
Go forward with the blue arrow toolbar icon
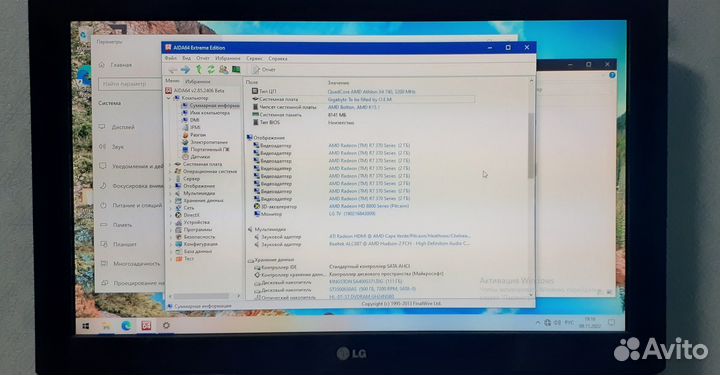coord(186,70)
